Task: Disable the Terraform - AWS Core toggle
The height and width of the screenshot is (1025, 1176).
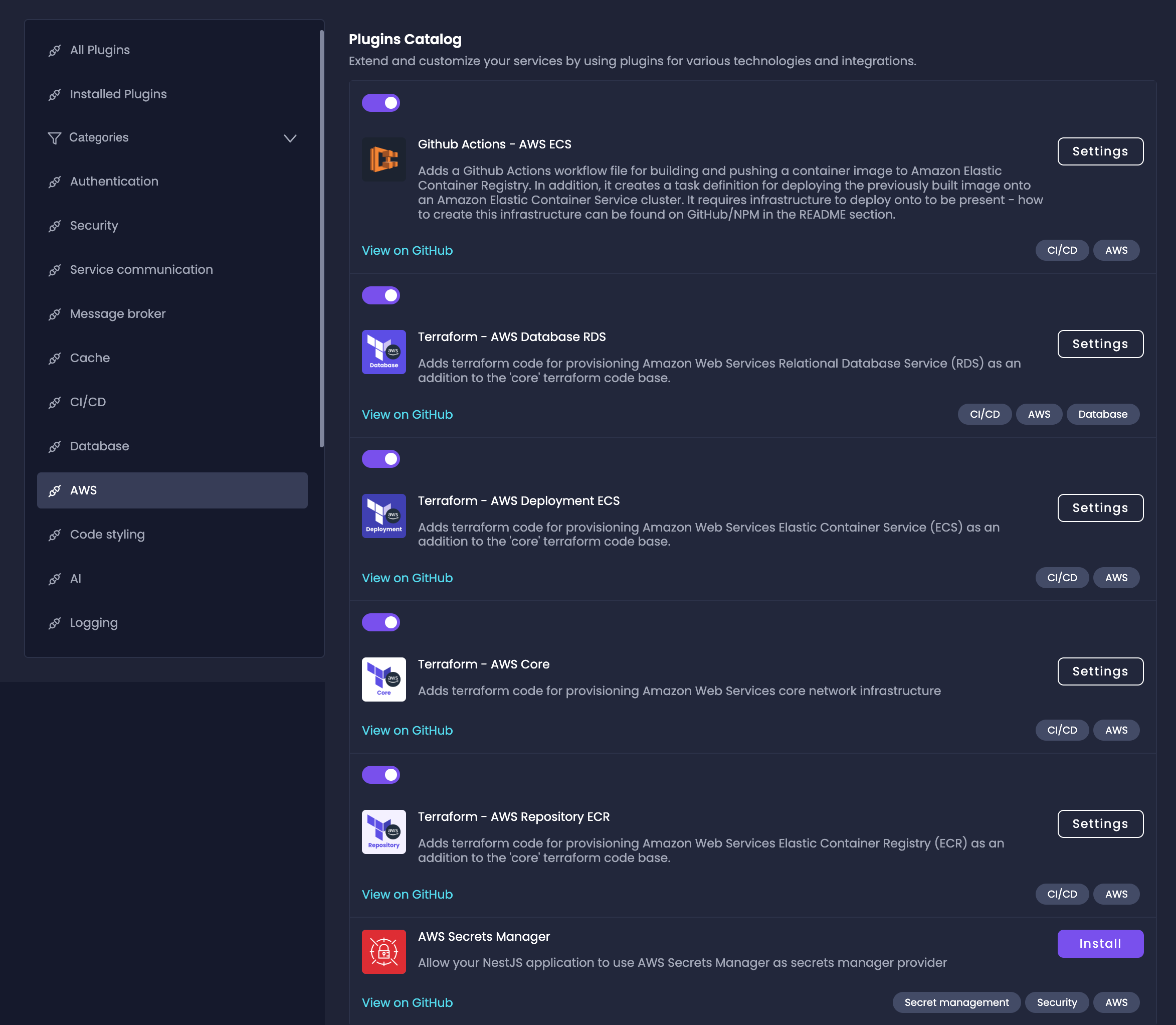Action: coord(381,622)
